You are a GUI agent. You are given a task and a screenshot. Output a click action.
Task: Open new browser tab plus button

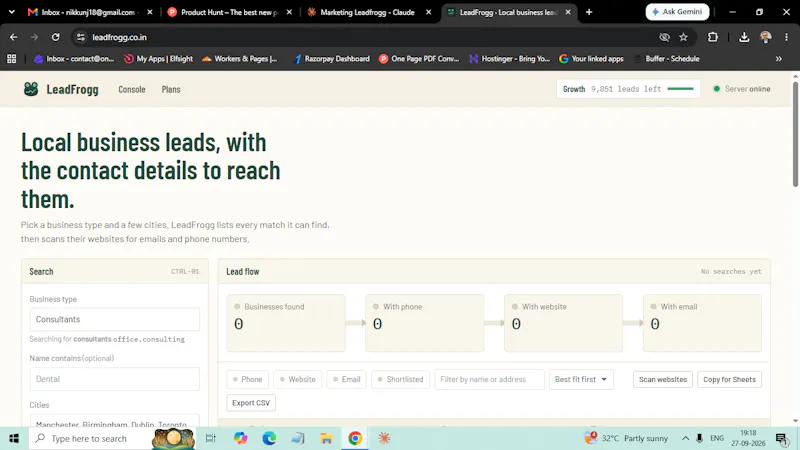tap(589, 12)
